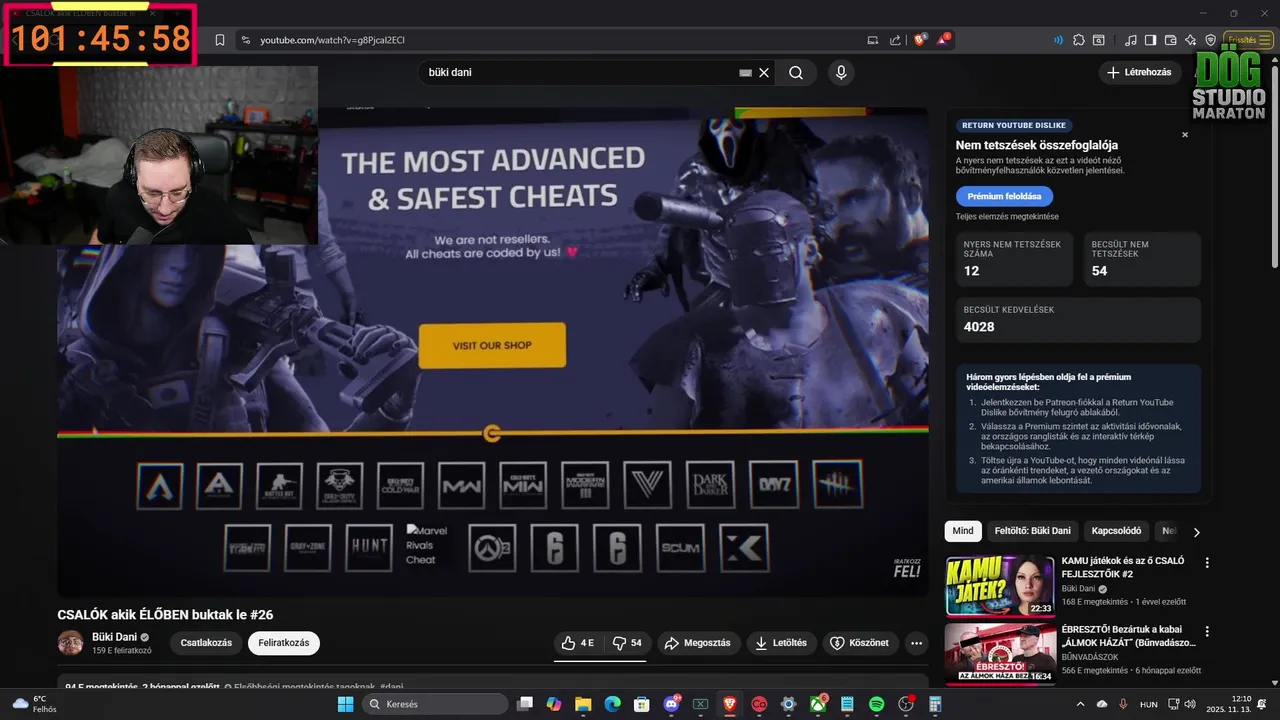
Task: Start voice search with microphone icon
Action: pyautogui.click(x=841, y=73)
